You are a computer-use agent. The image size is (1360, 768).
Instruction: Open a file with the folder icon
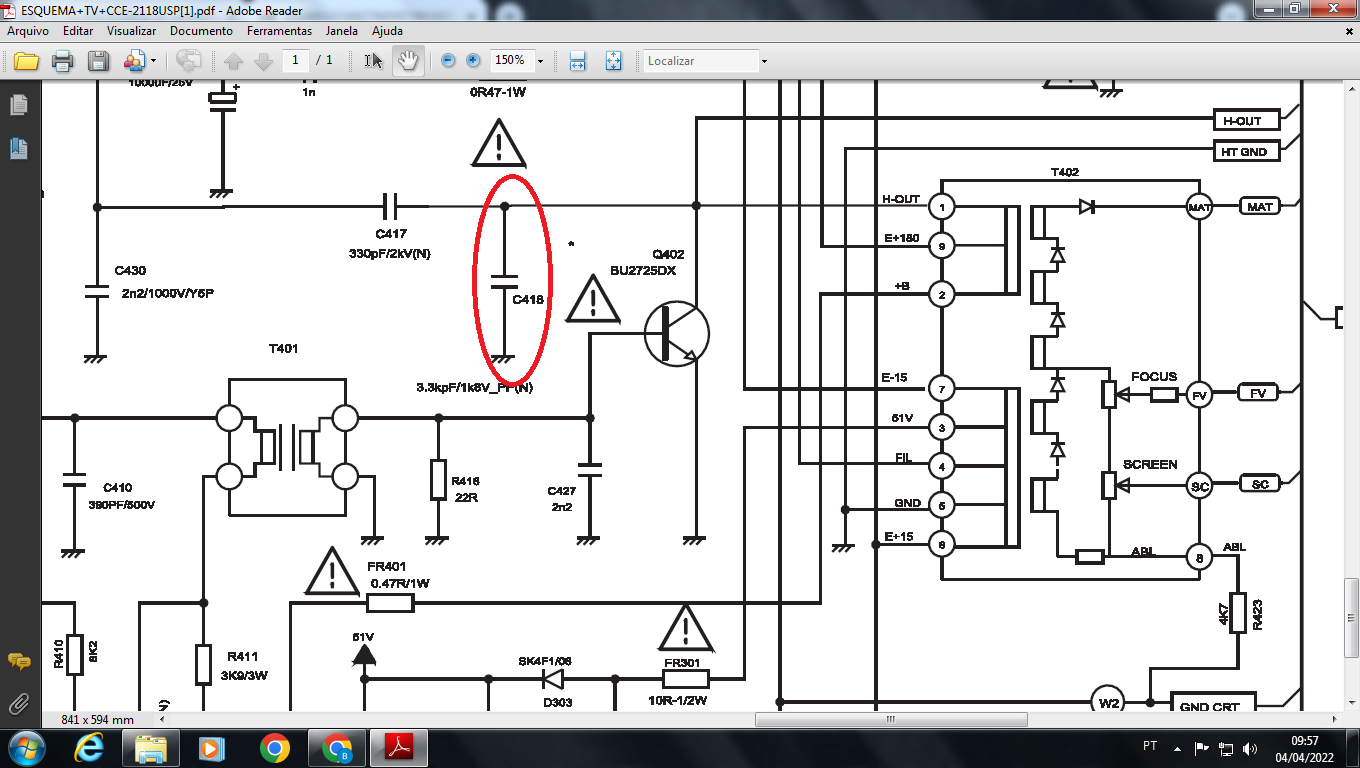pos(26,61)
